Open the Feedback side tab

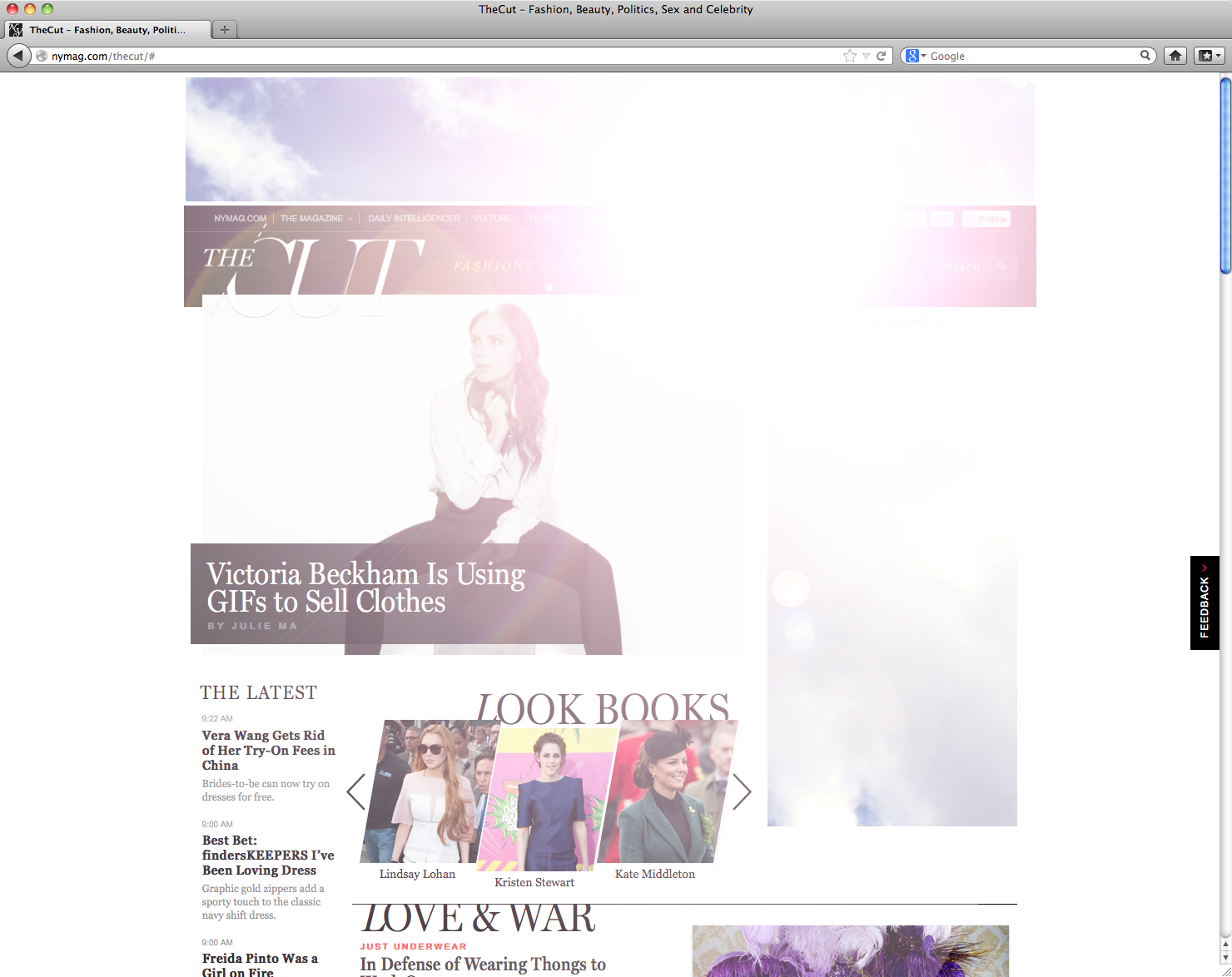pos(1205,603)
